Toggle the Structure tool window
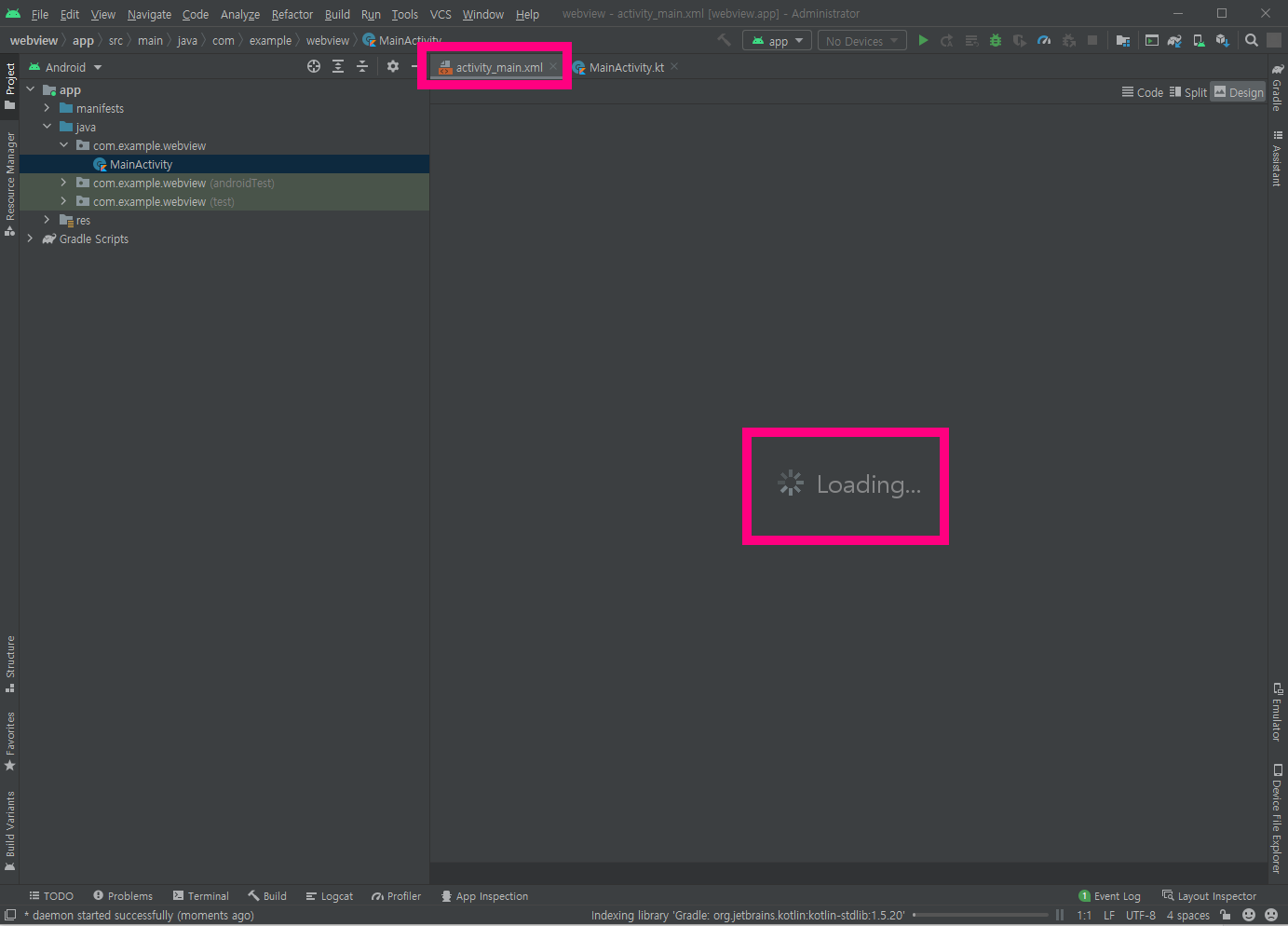1288x926 pixels. [x=10, y=664]
